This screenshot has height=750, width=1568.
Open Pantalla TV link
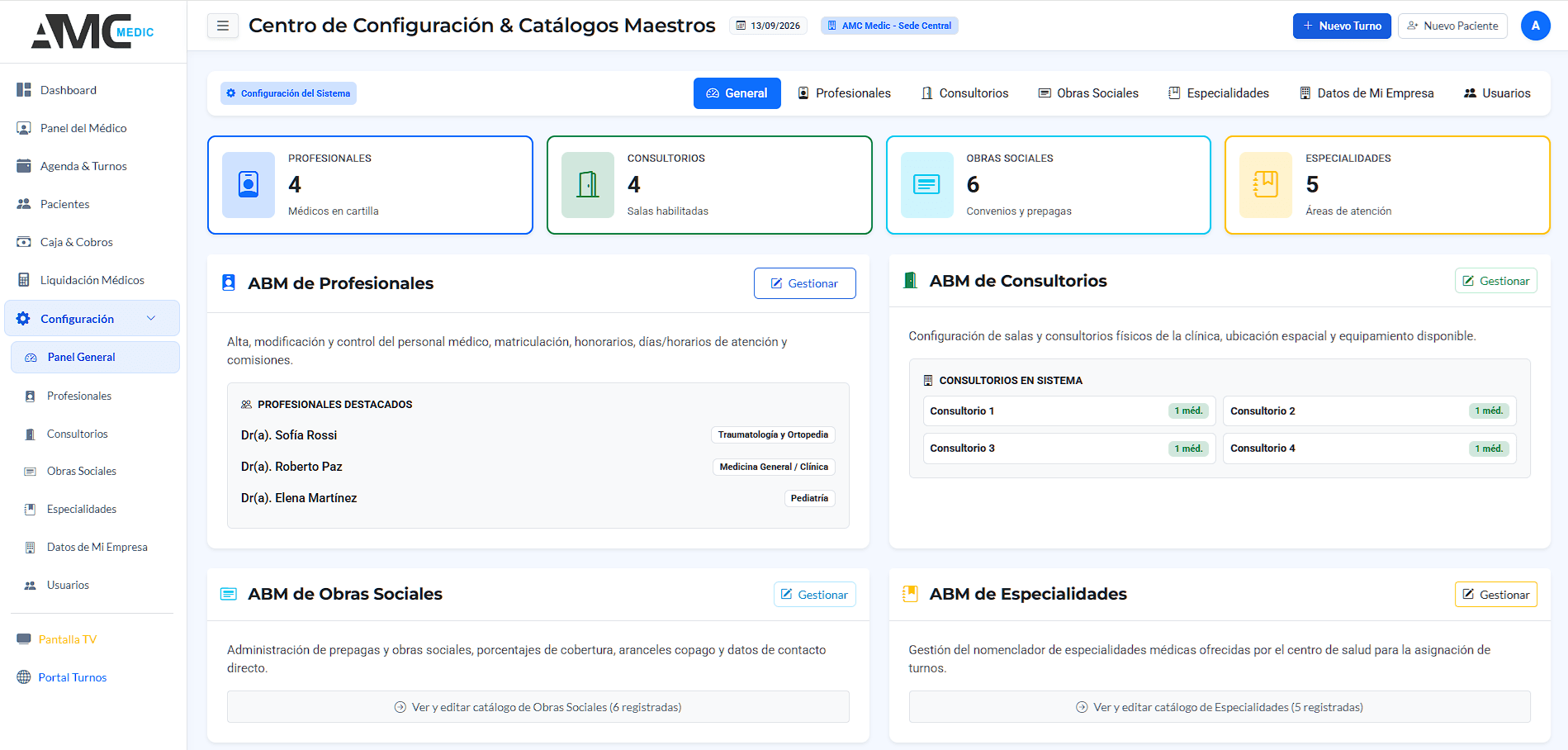pos(68,639)
